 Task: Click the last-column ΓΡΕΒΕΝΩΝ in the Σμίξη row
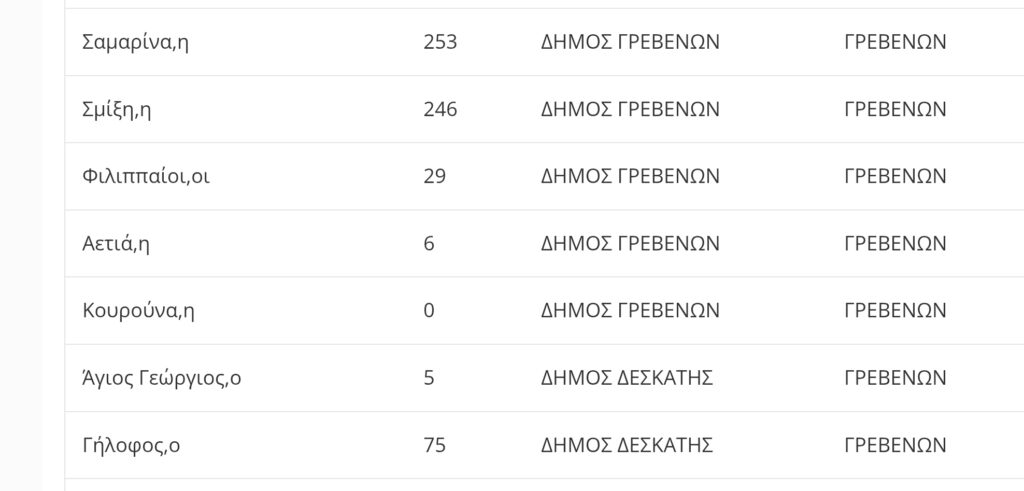[895, 109]
